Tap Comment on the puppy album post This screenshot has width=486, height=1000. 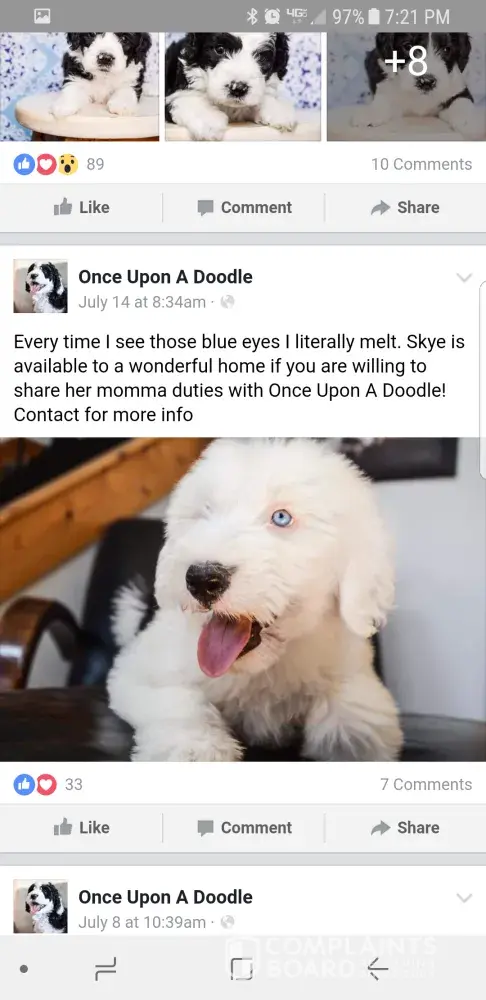pos(244,207)
